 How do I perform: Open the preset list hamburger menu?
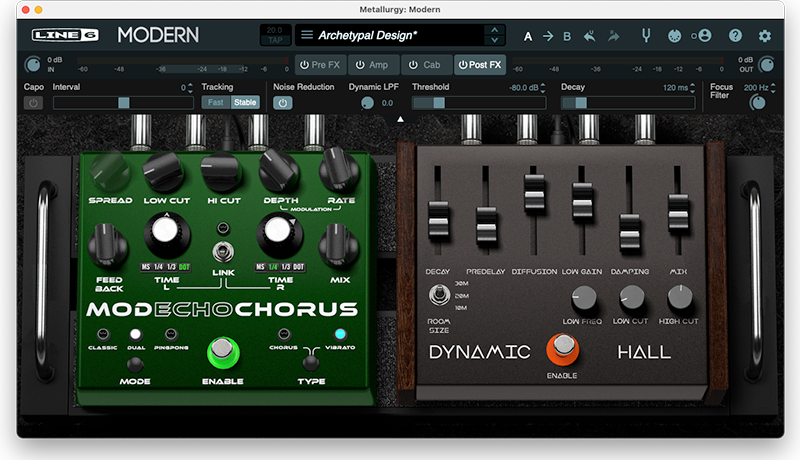(307, 35)
